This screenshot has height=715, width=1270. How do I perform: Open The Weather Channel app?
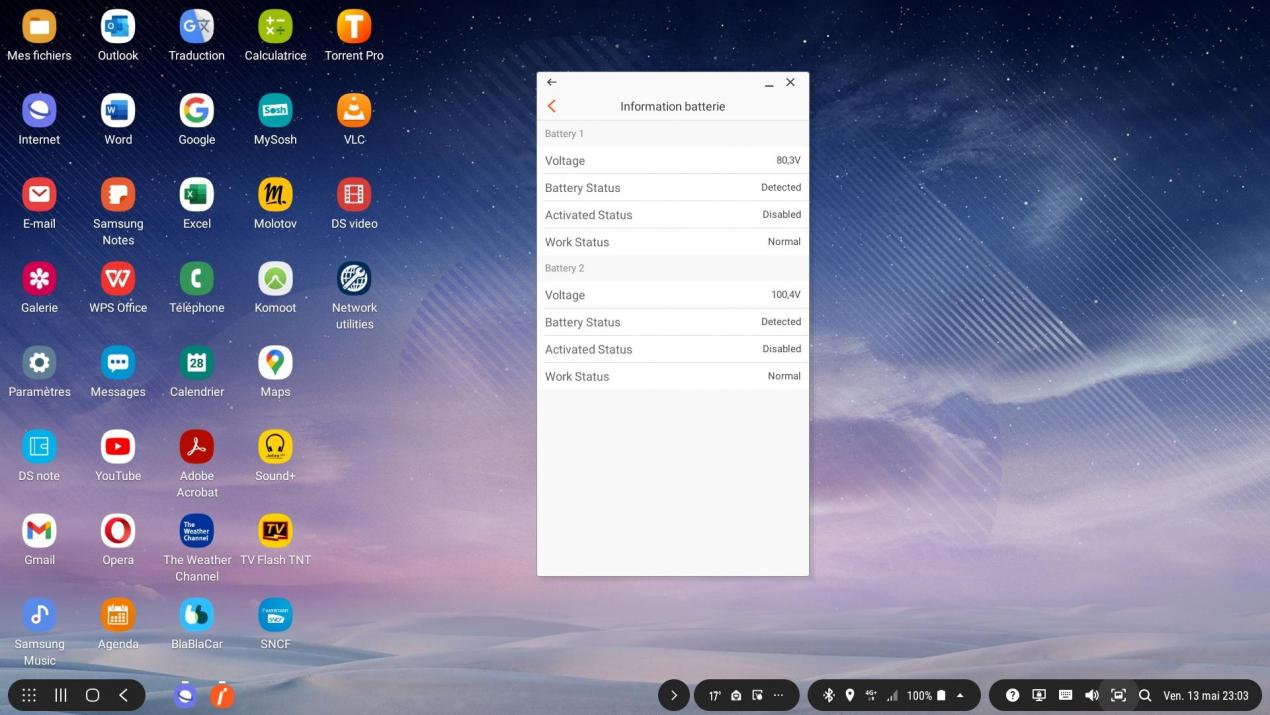coord(196,530)
